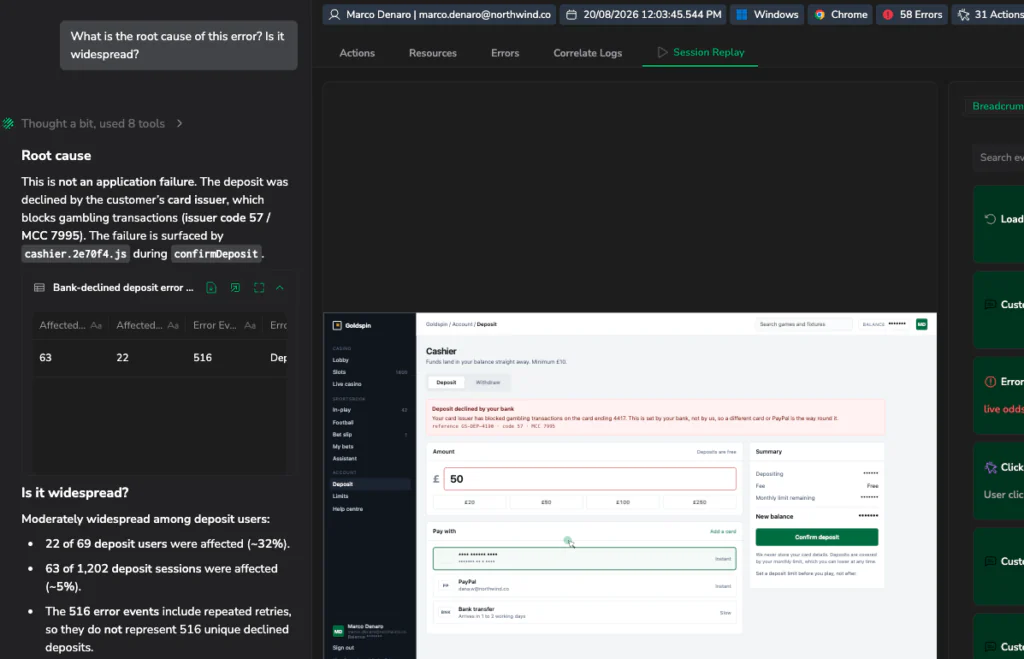Choose the £250 preset amount

click(x=699, y=502)
